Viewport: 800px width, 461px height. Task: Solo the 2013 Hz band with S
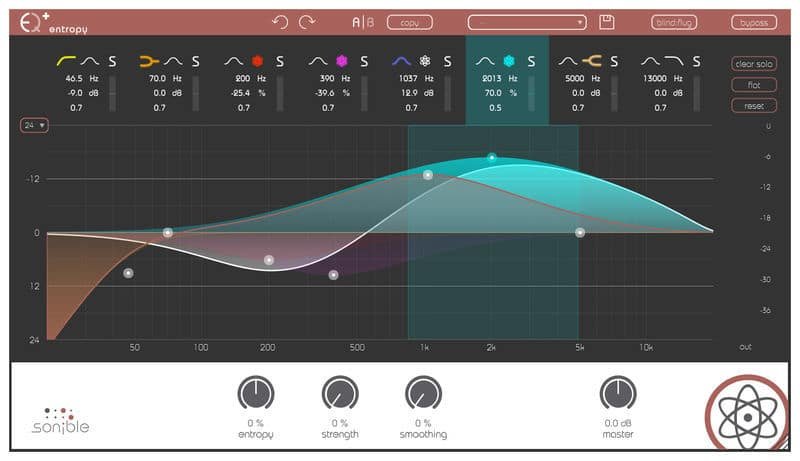[531, 62]
